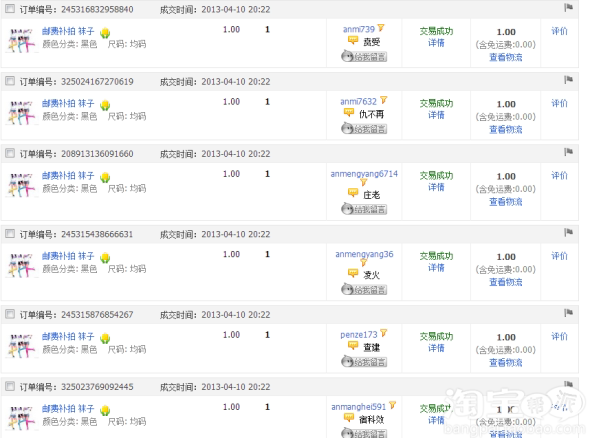590x438 pixels.
Task: Click funnel icon beside penze173 username
Action: click(x=383, y=333)
